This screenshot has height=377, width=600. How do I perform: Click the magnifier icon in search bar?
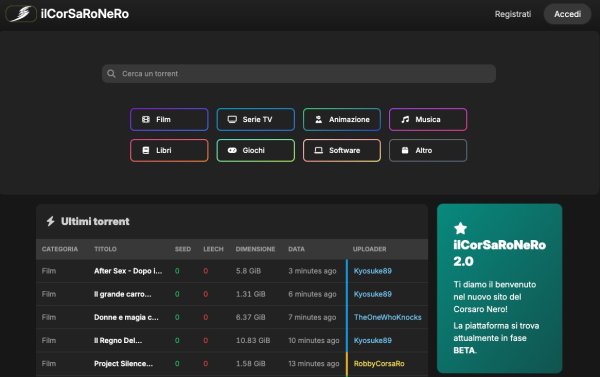pos(111,73)
